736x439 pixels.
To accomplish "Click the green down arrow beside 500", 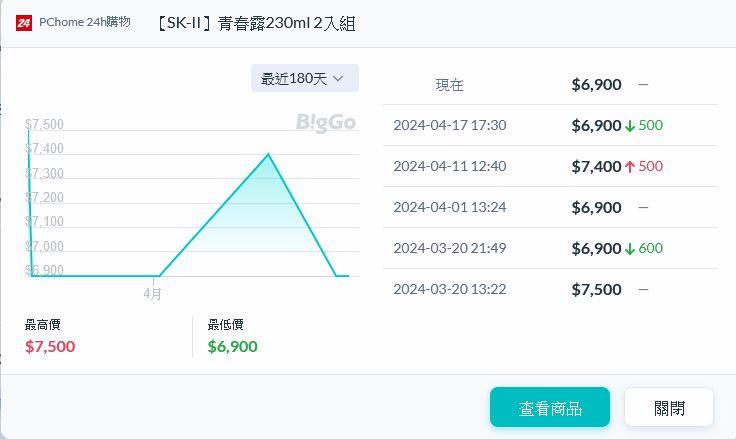I will [x=630, y=126].
